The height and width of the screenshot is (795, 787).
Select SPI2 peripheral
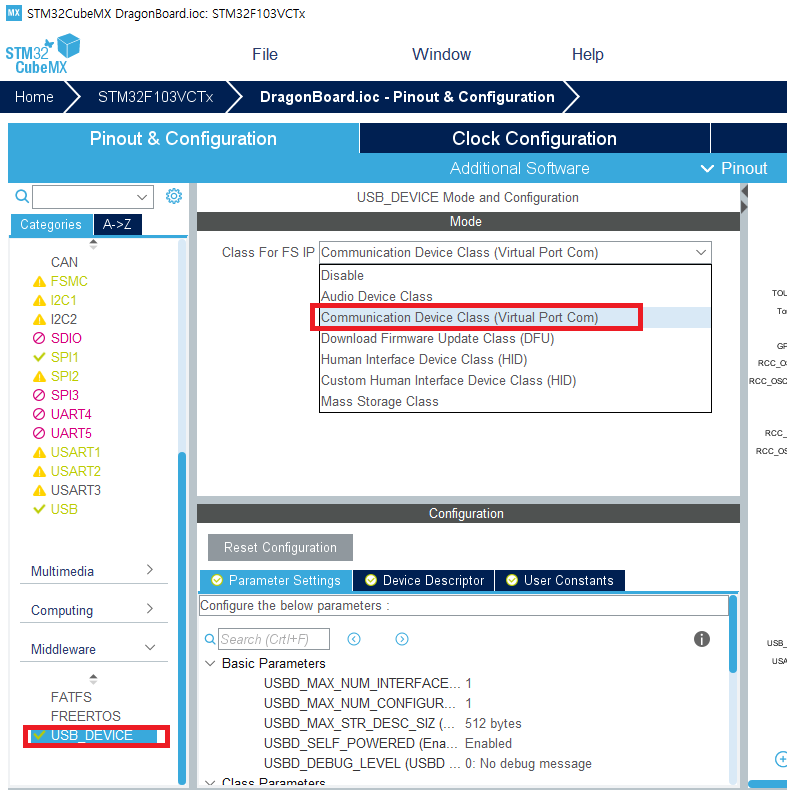point(64,376)
